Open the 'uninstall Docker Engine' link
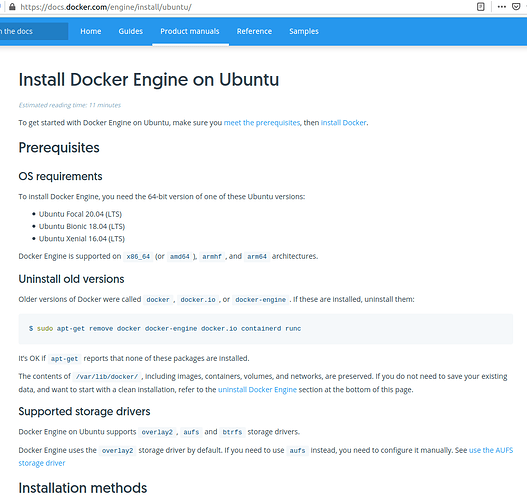 coord(257,389)
